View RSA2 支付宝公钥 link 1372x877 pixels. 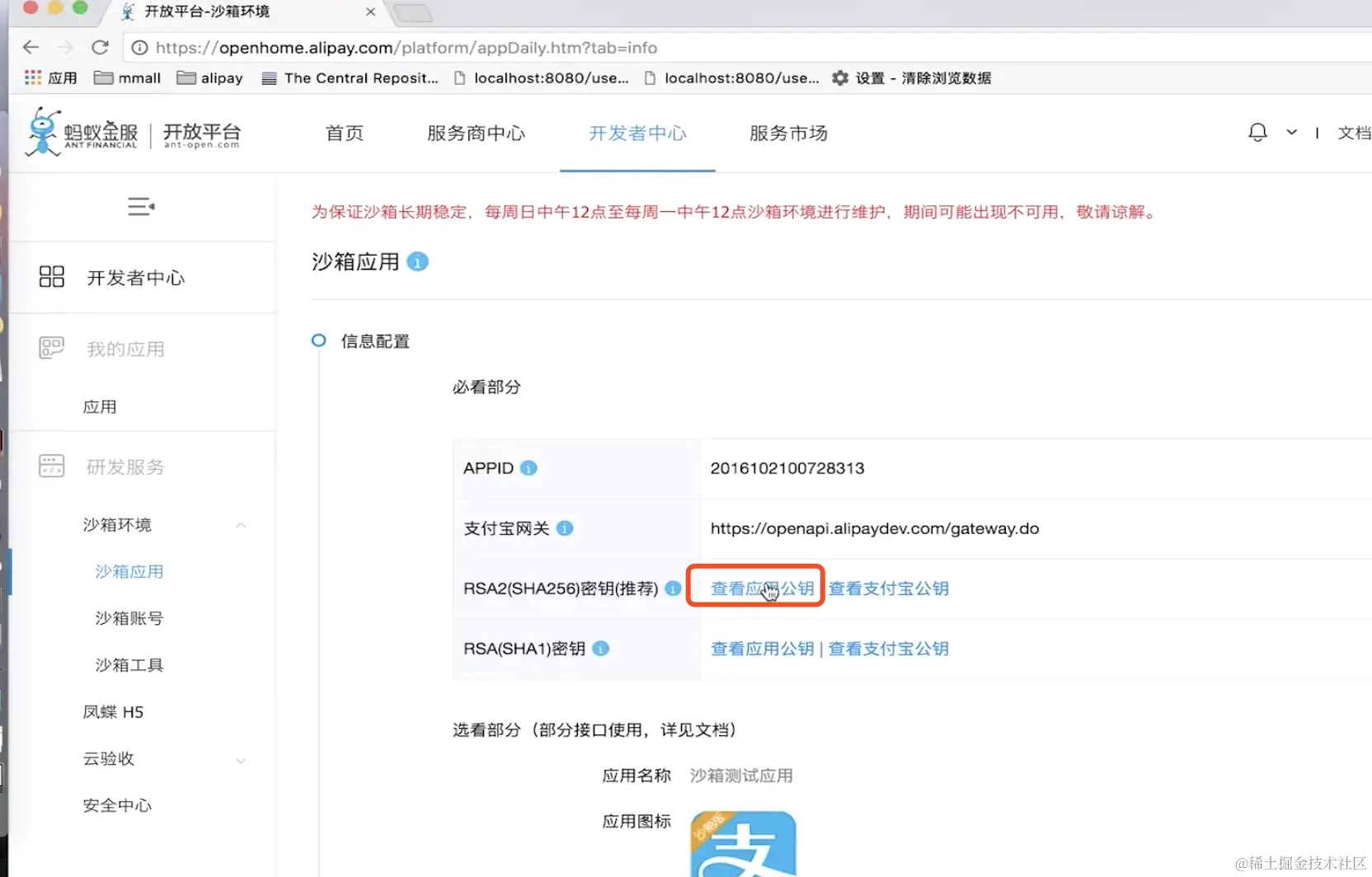889,589
